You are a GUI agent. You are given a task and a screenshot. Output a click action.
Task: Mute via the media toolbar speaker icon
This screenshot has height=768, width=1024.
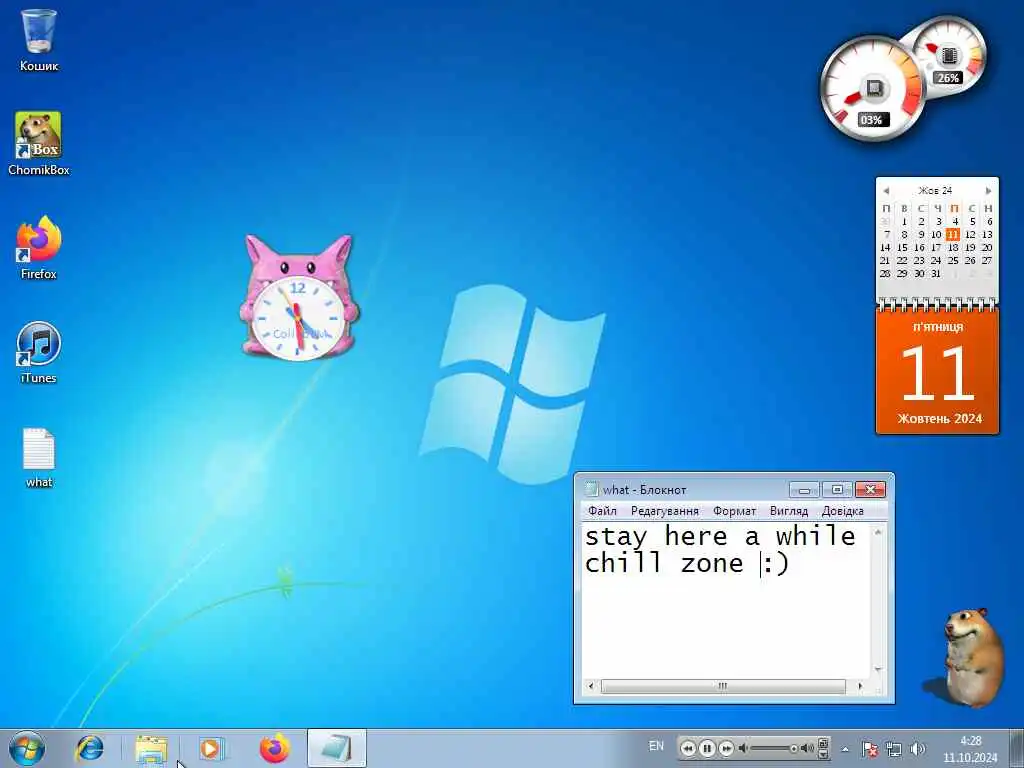[x=743, y=748]
